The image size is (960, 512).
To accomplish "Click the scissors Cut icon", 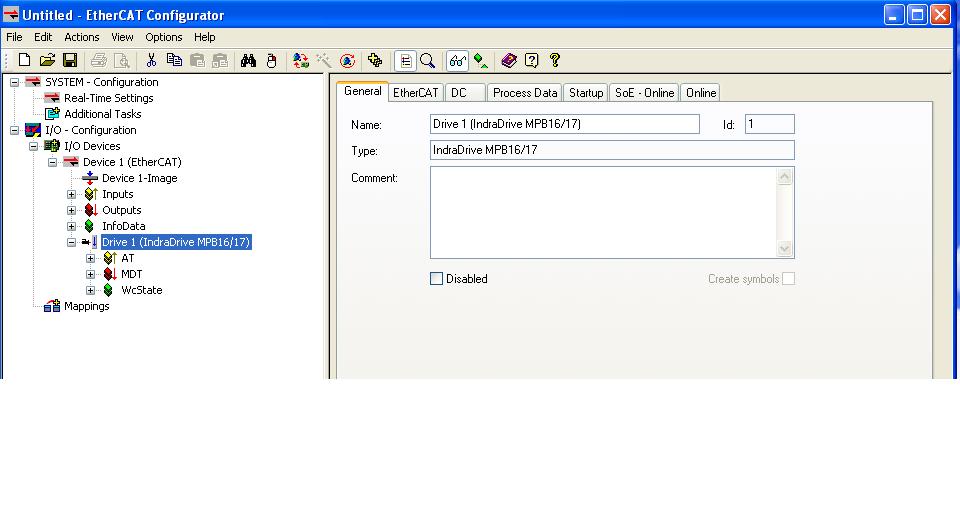I will click(x=151, y=61).
